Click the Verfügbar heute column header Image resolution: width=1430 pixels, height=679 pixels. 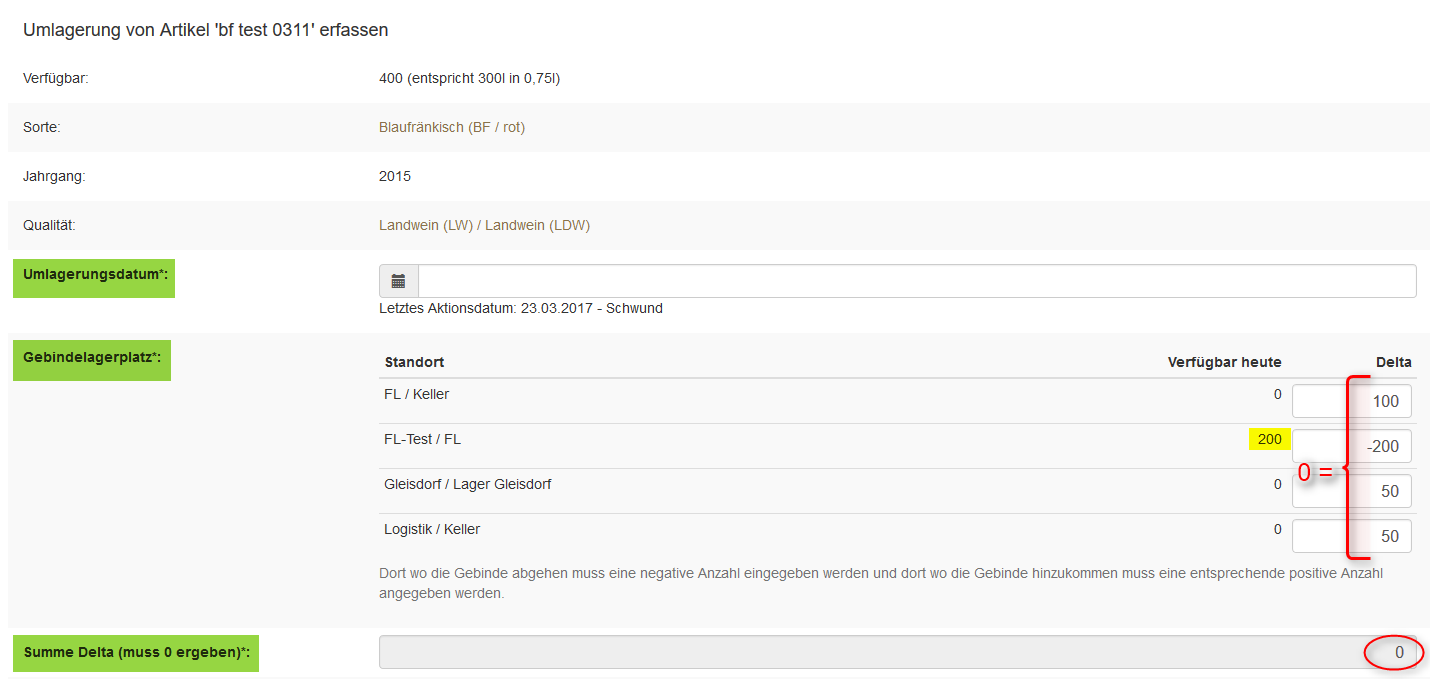(x=1224, y=362)
